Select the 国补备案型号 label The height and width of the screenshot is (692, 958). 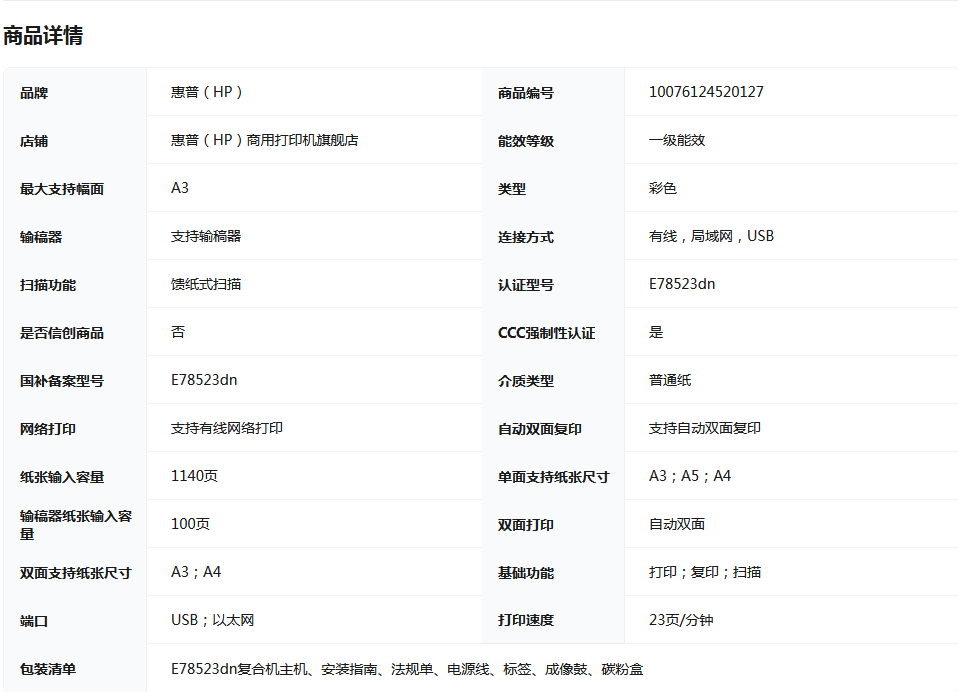click(x=62, y=381)
